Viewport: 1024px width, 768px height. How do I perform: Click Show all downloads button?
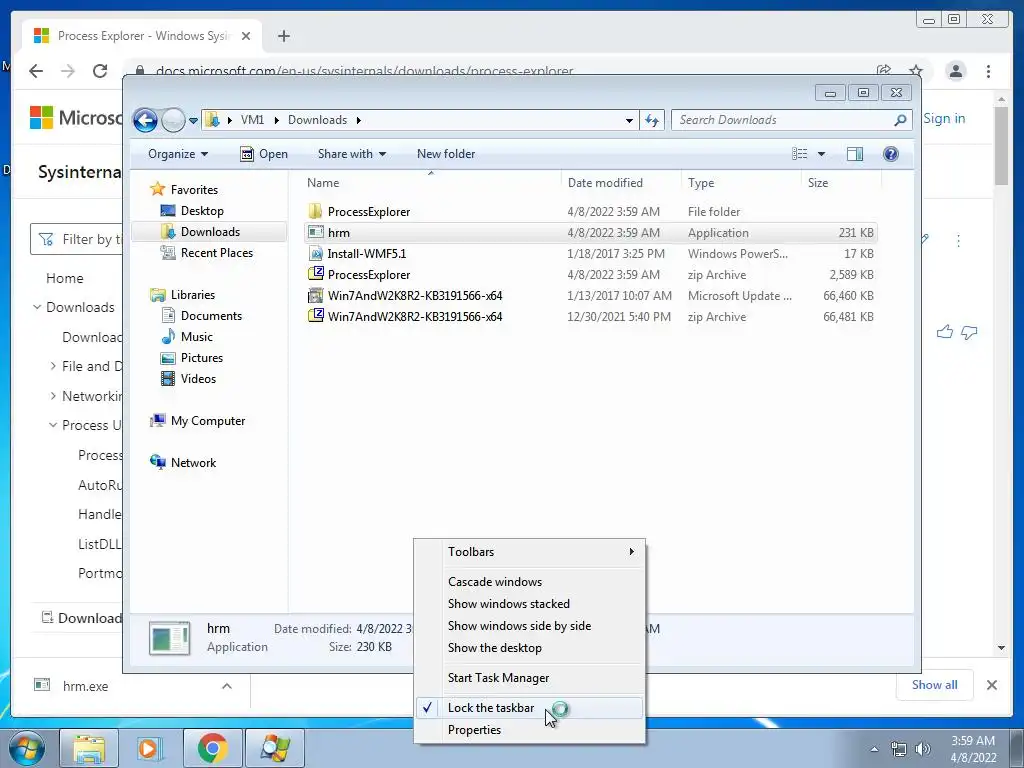935,684
